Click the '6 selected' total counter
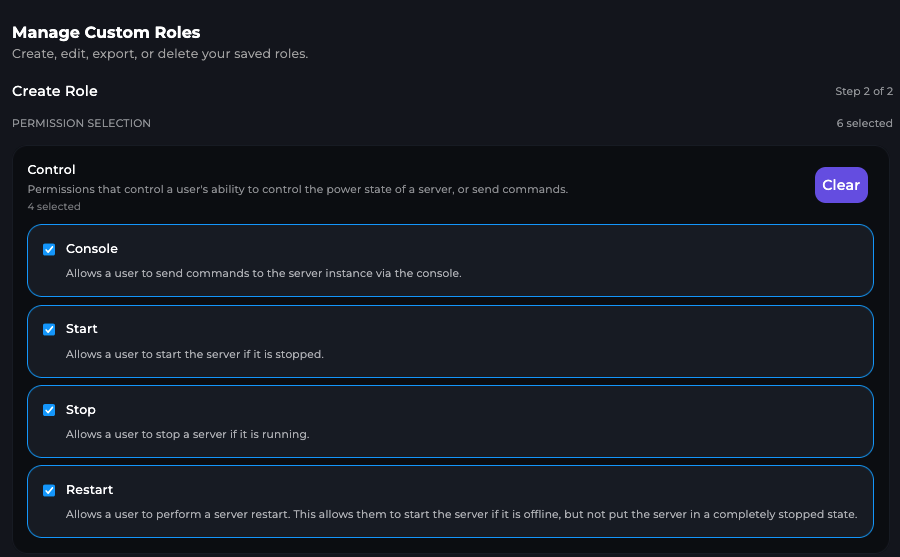 point(864,124)
